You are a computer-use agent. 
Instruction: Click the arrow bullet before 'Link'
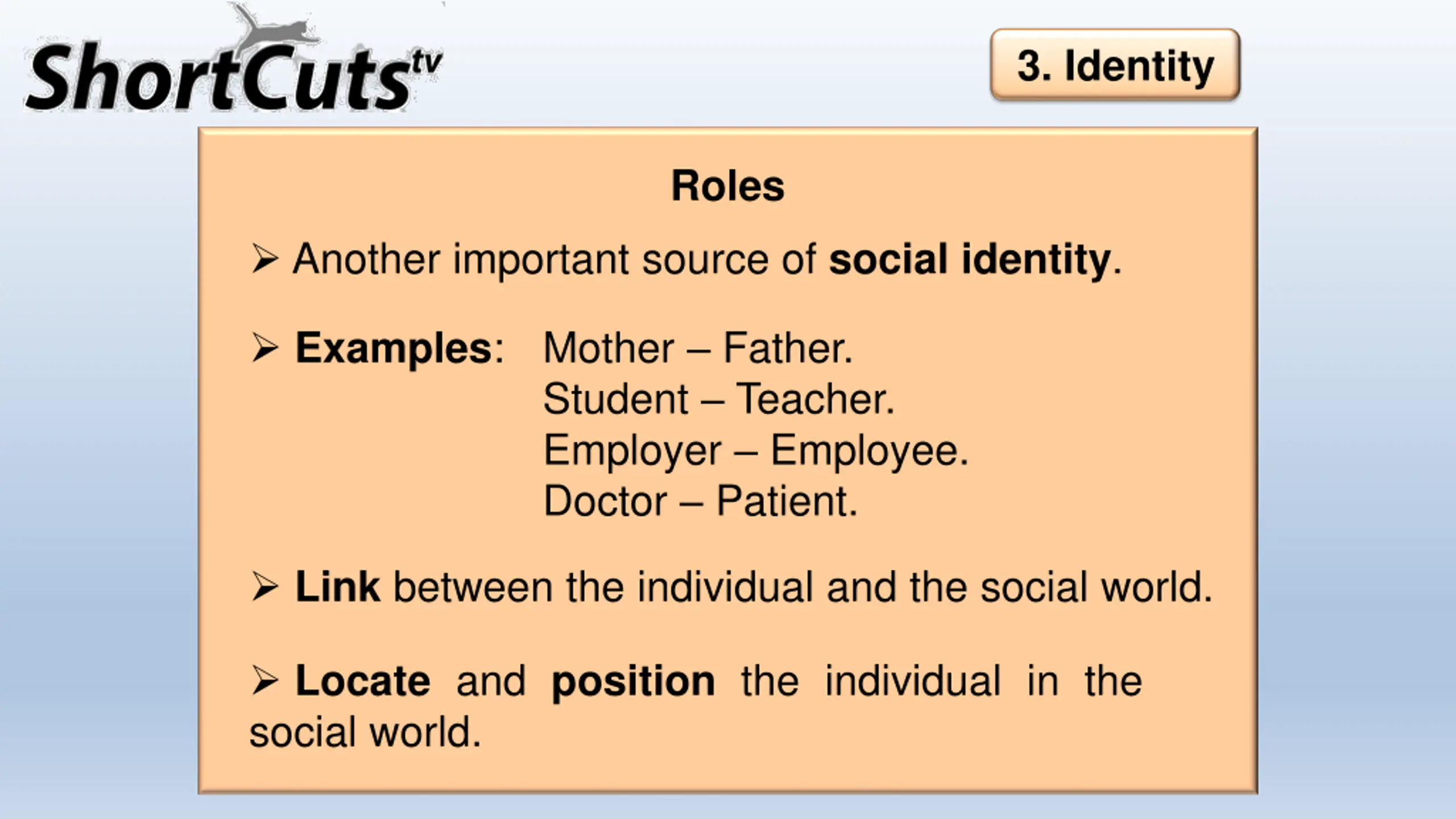(x=264, y=587)
